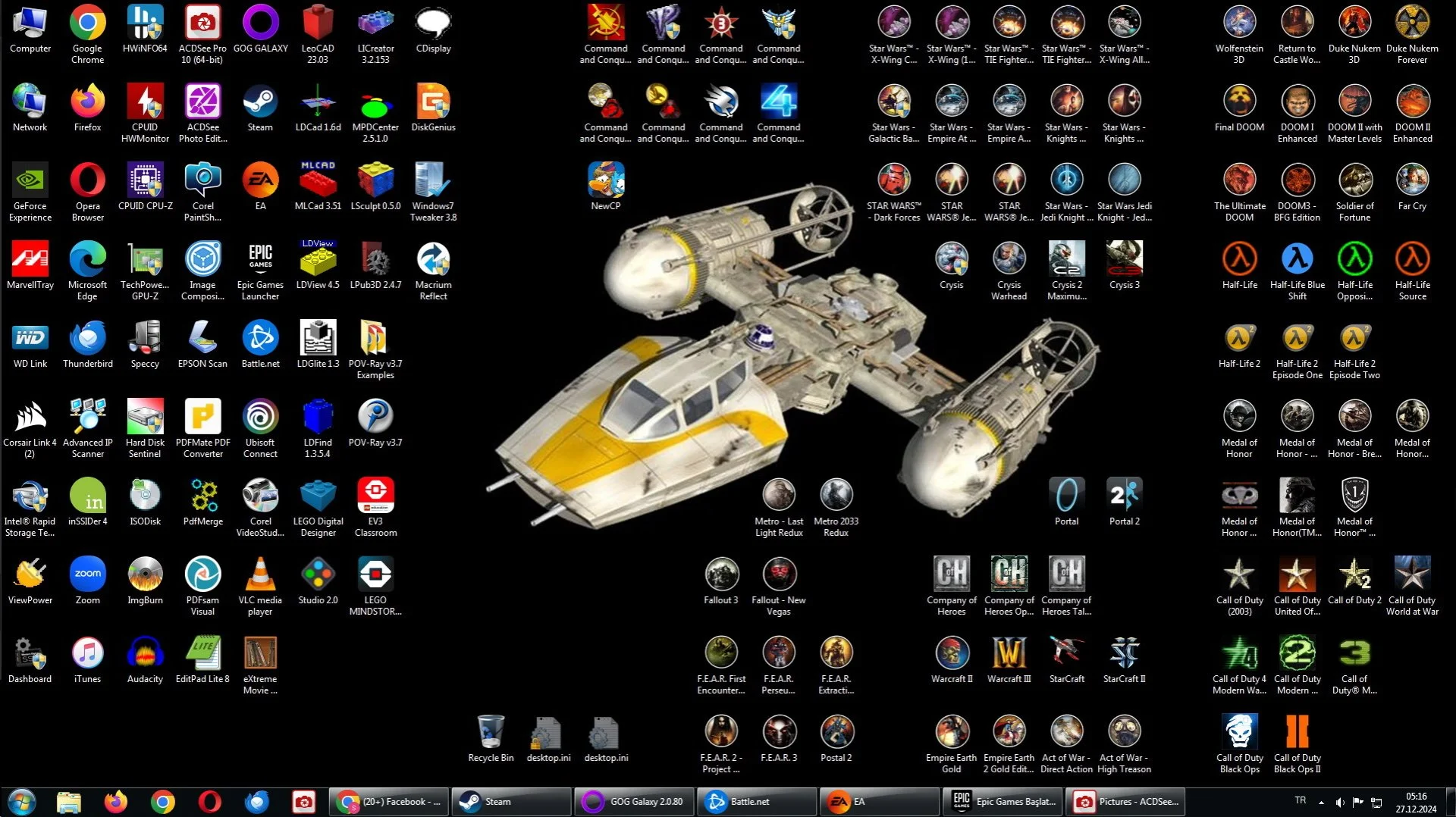Switch to GOG Galaxy 2.0.80 taskbar window
This screenshot has width=1456, height=817.
tap(634, 802)
